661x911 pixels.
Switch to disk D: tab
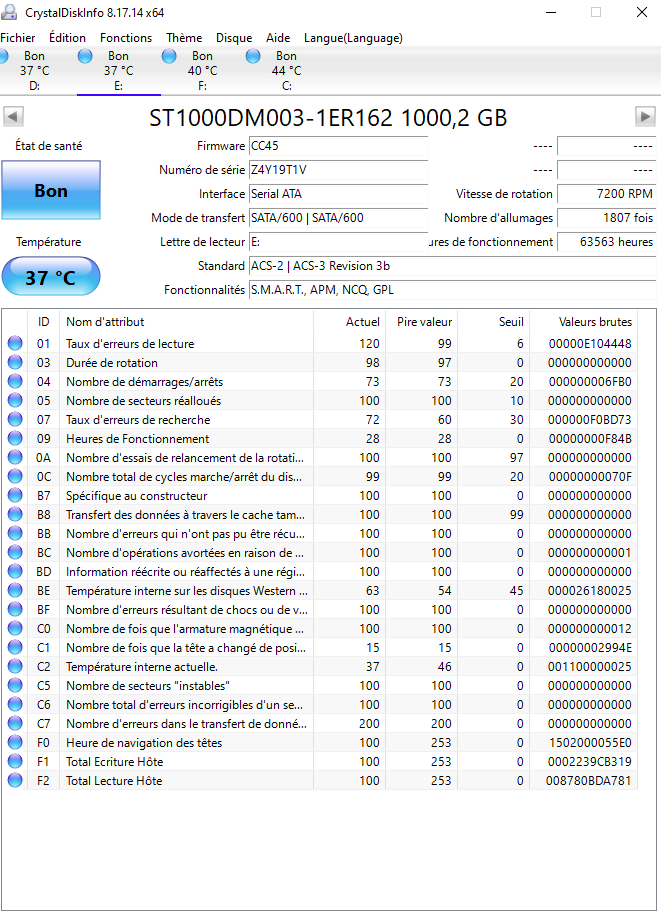34,71
